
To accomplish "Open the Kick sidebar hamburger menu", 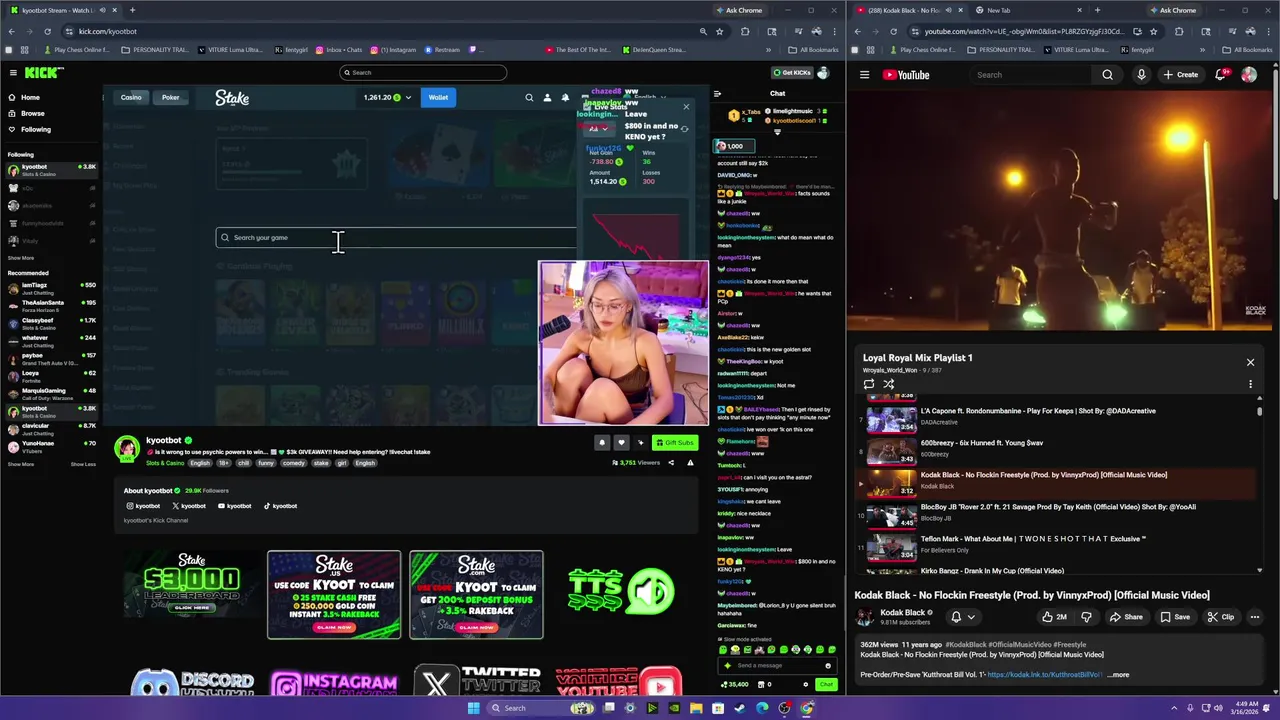I will pyautogui.click(x=13, y=72).
